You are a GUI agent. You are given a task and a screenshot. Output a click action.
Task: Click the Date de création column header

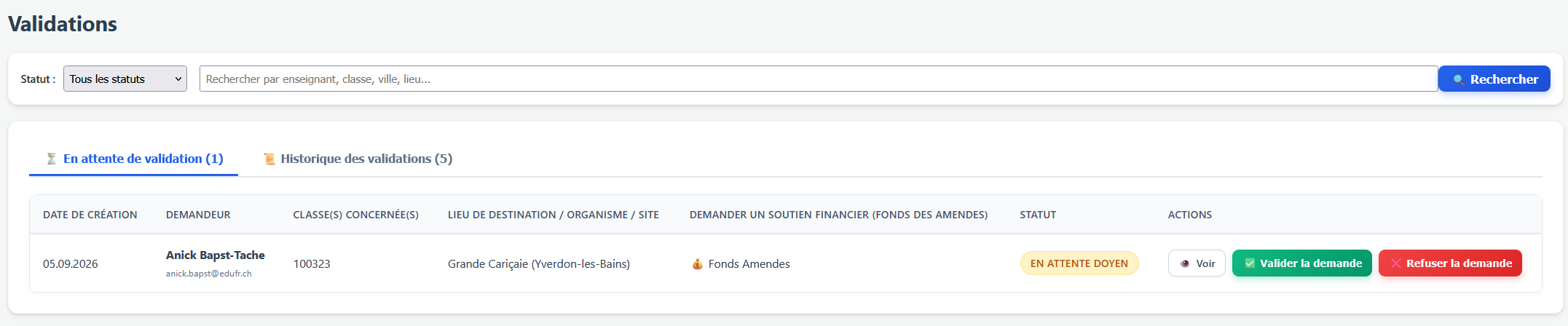(90, 215)
